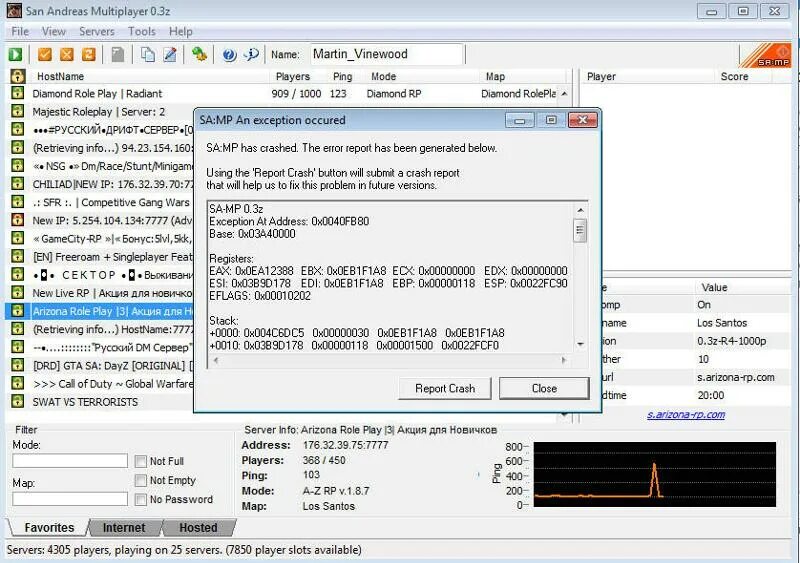Click the green Connect play icon in toolbar
The width and height of the screenshot is (800, 563).
(x=15, y=54)
